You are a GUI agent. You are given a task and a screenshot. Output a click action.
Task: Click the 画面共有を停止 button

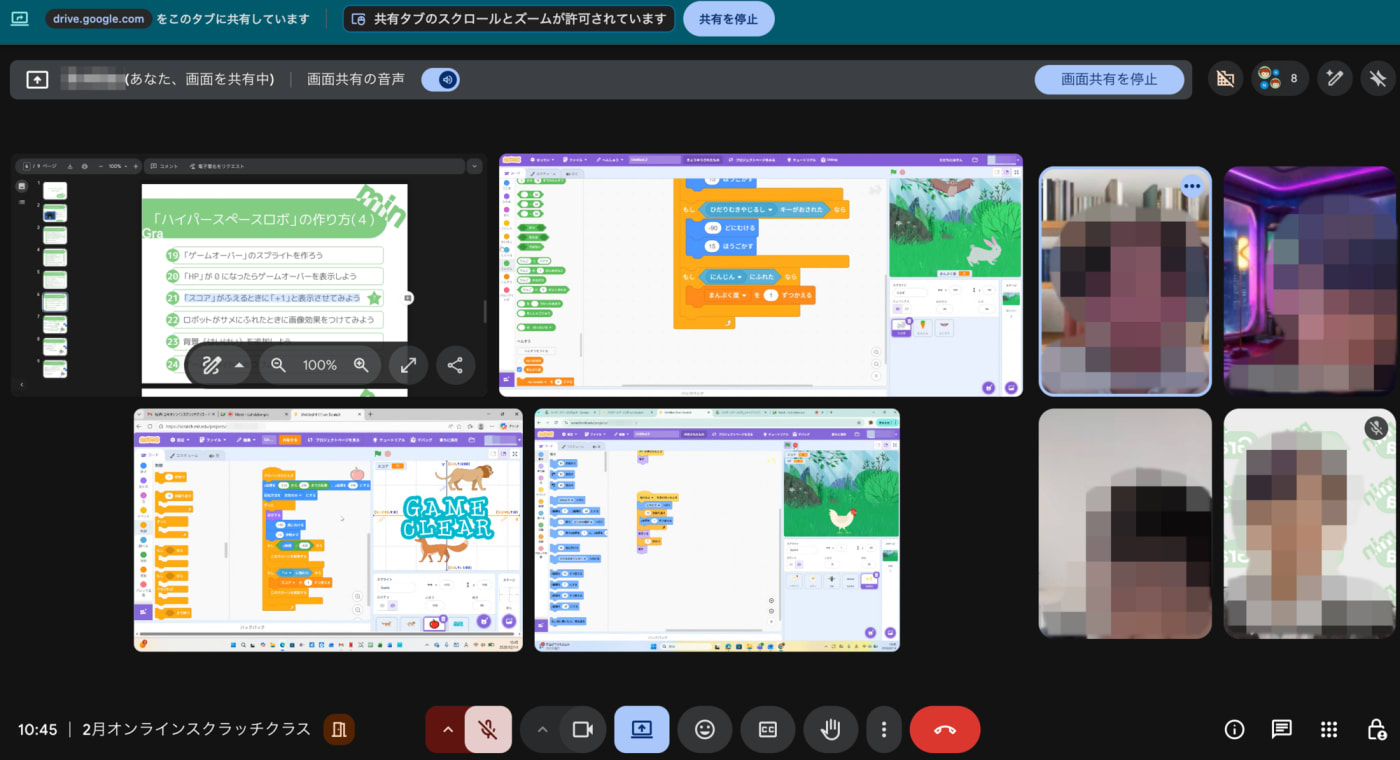coord(1108,79)
